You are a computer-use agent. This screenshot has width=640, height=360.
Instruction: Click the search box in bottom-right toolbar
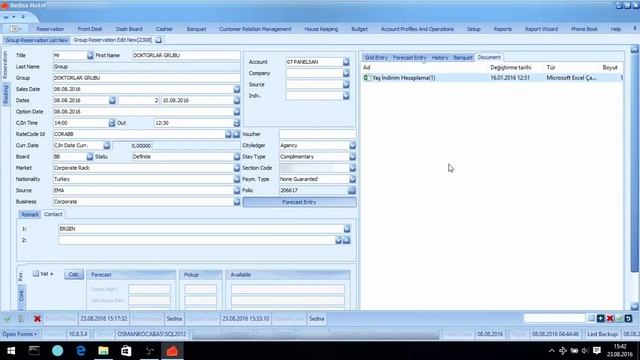554,318
